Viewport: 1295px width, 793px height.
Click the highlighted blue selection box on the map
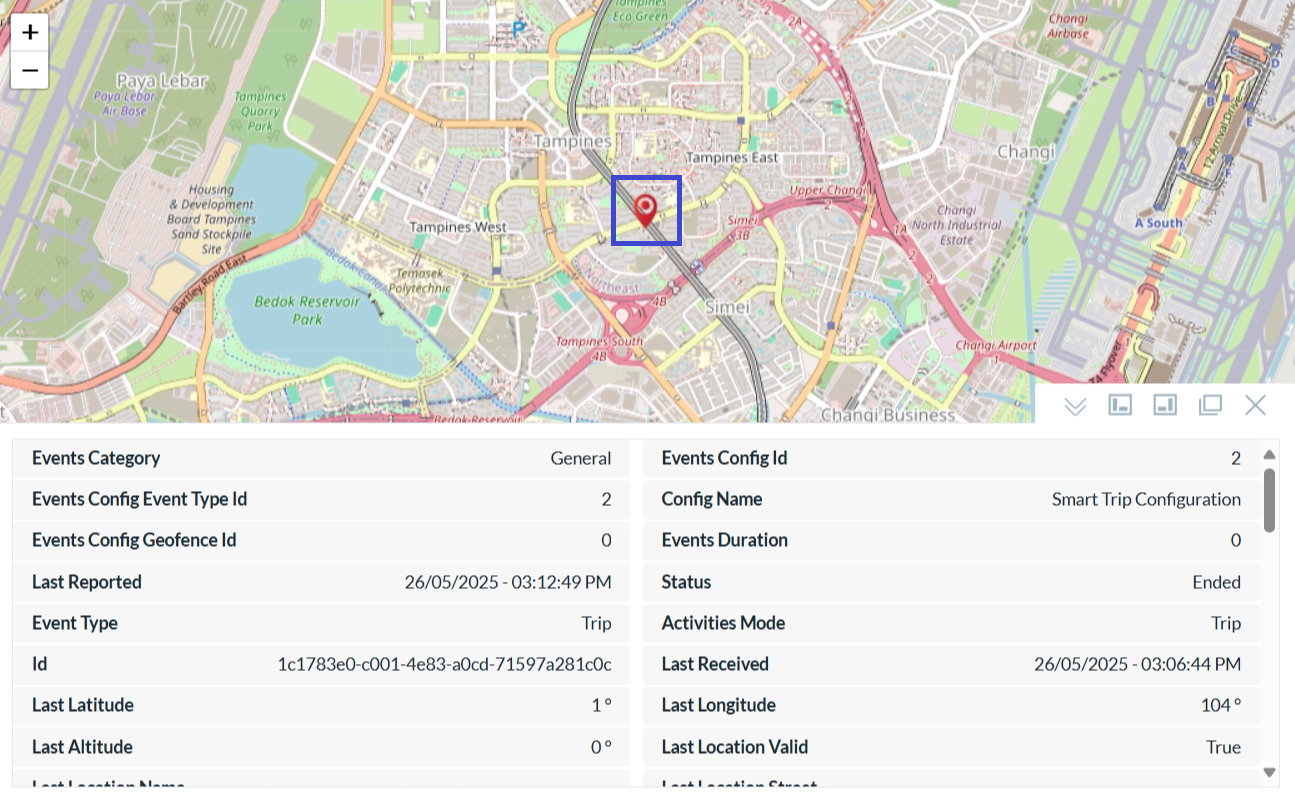(x=646, y=209)
